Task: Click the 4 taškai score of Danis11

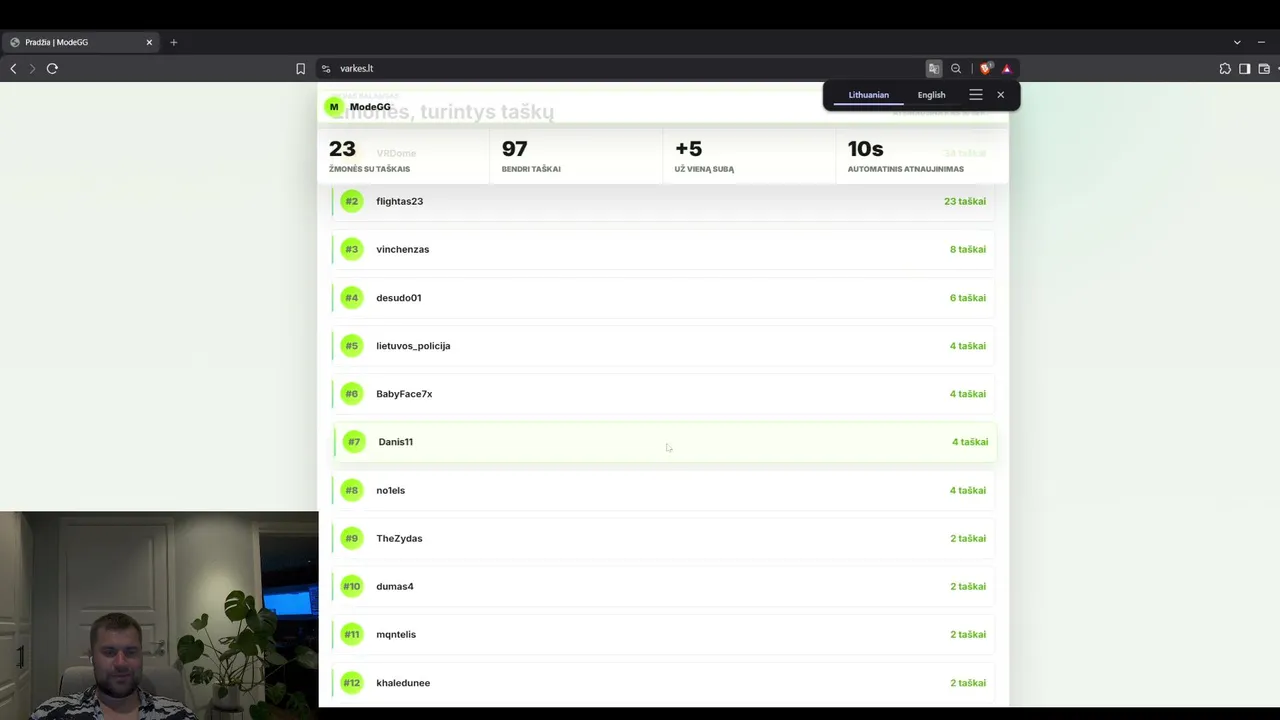Action: [969, 442]
